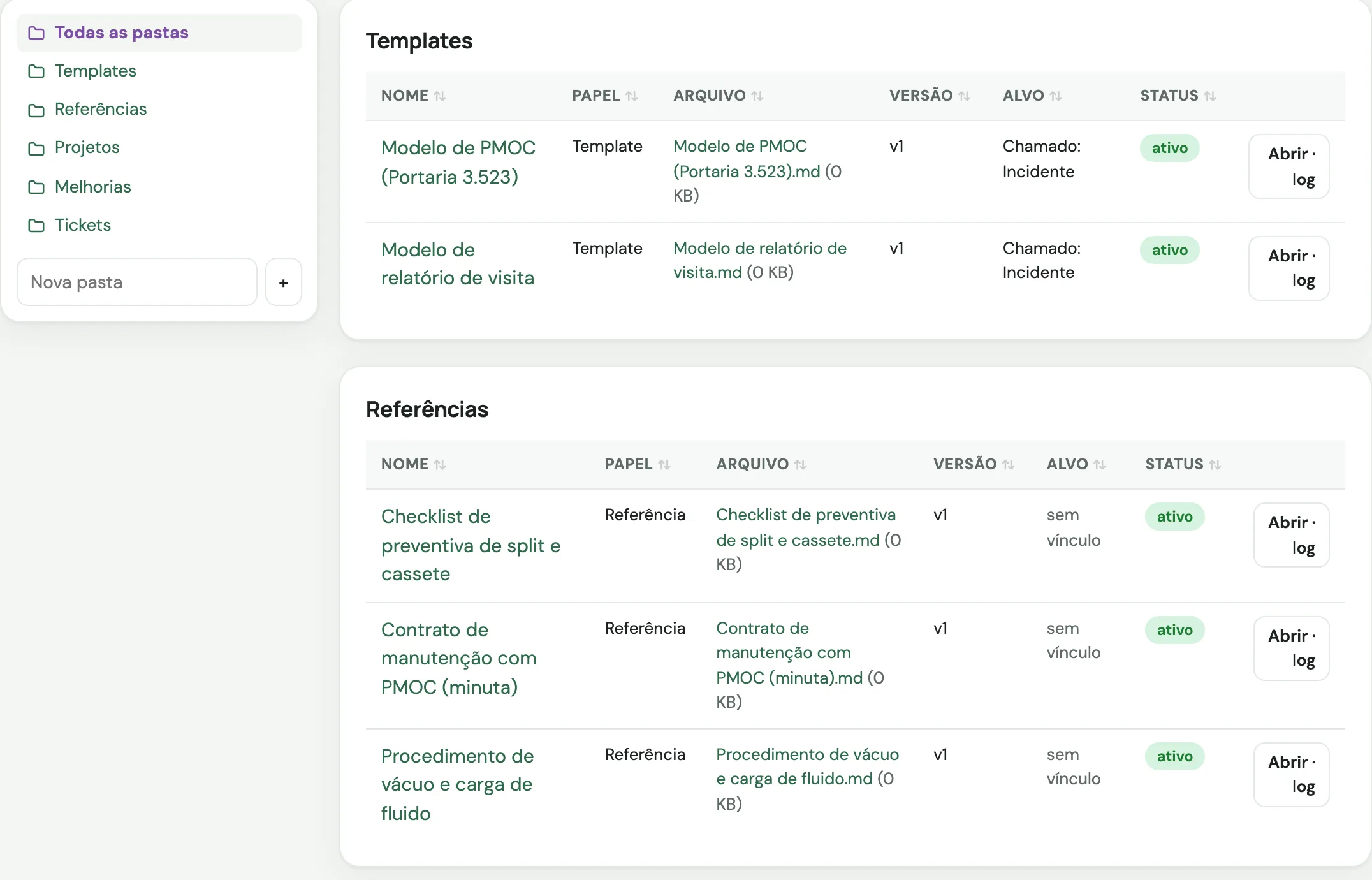Sort Referências table by Nome arrows icon
Image resolution: width=1372 pixels, height=880 pixels.
point(440,465)
